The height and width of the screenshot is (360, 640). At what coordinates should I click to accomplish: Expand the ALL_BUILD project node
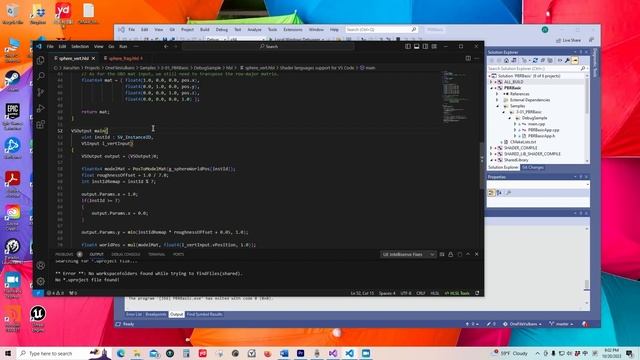(491, 82)
